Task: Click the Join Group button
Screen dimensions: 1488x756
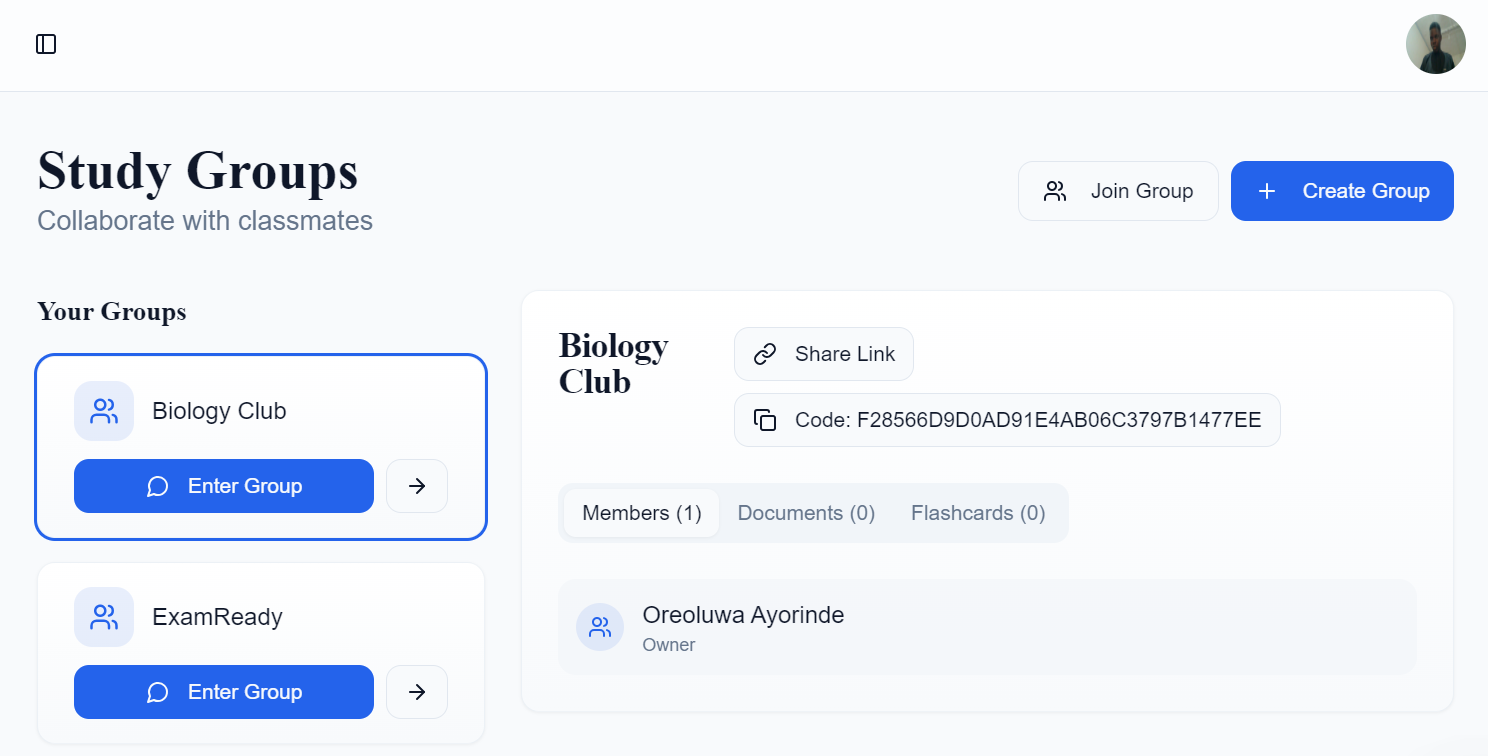Action: point(1118,191)
